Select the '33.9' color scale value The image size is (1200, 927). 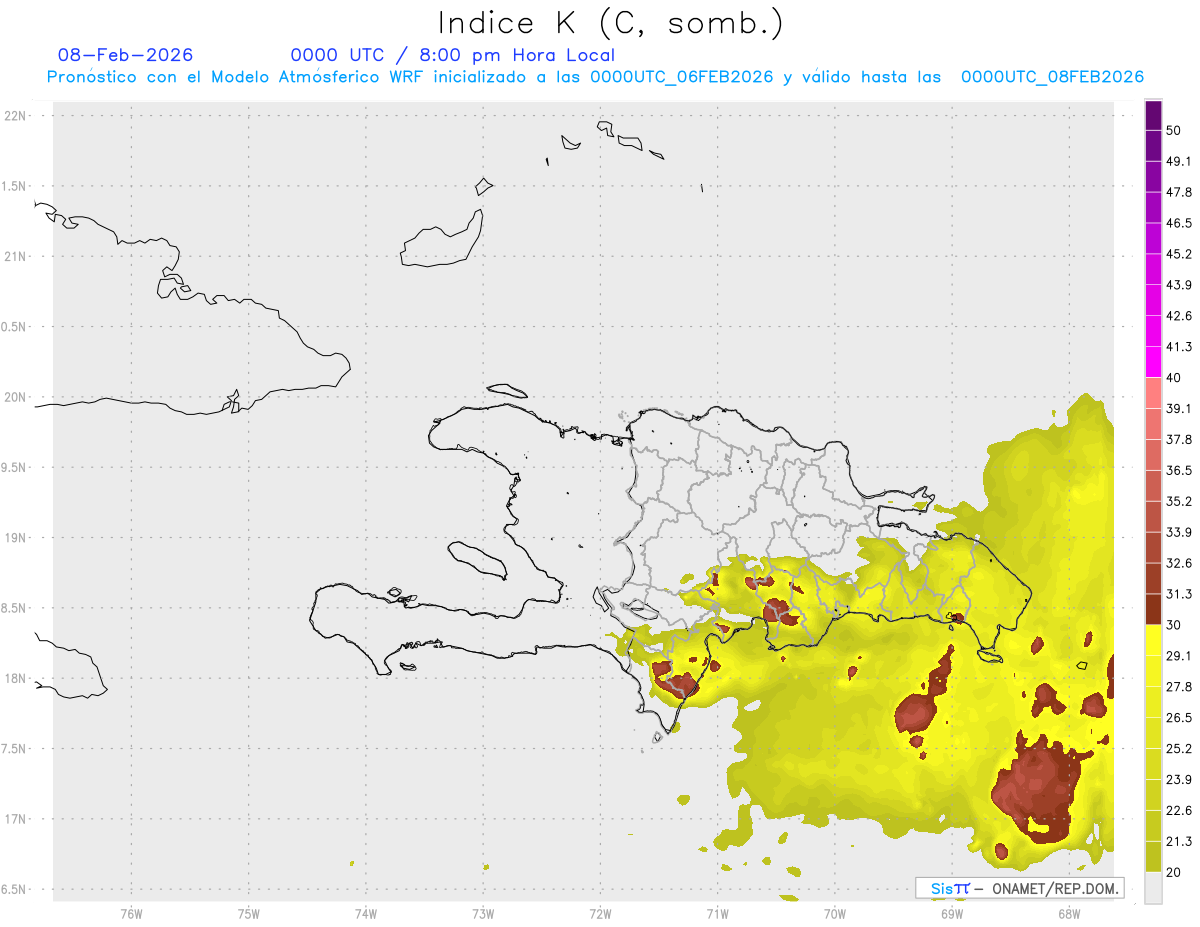coord(1179,532)
